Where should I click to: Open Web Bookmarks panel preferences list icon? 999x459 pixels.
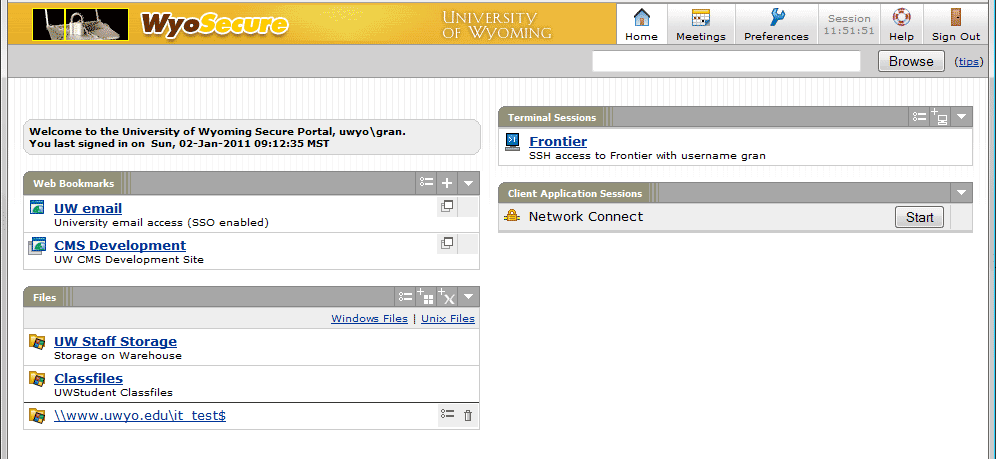pos(426,183)
